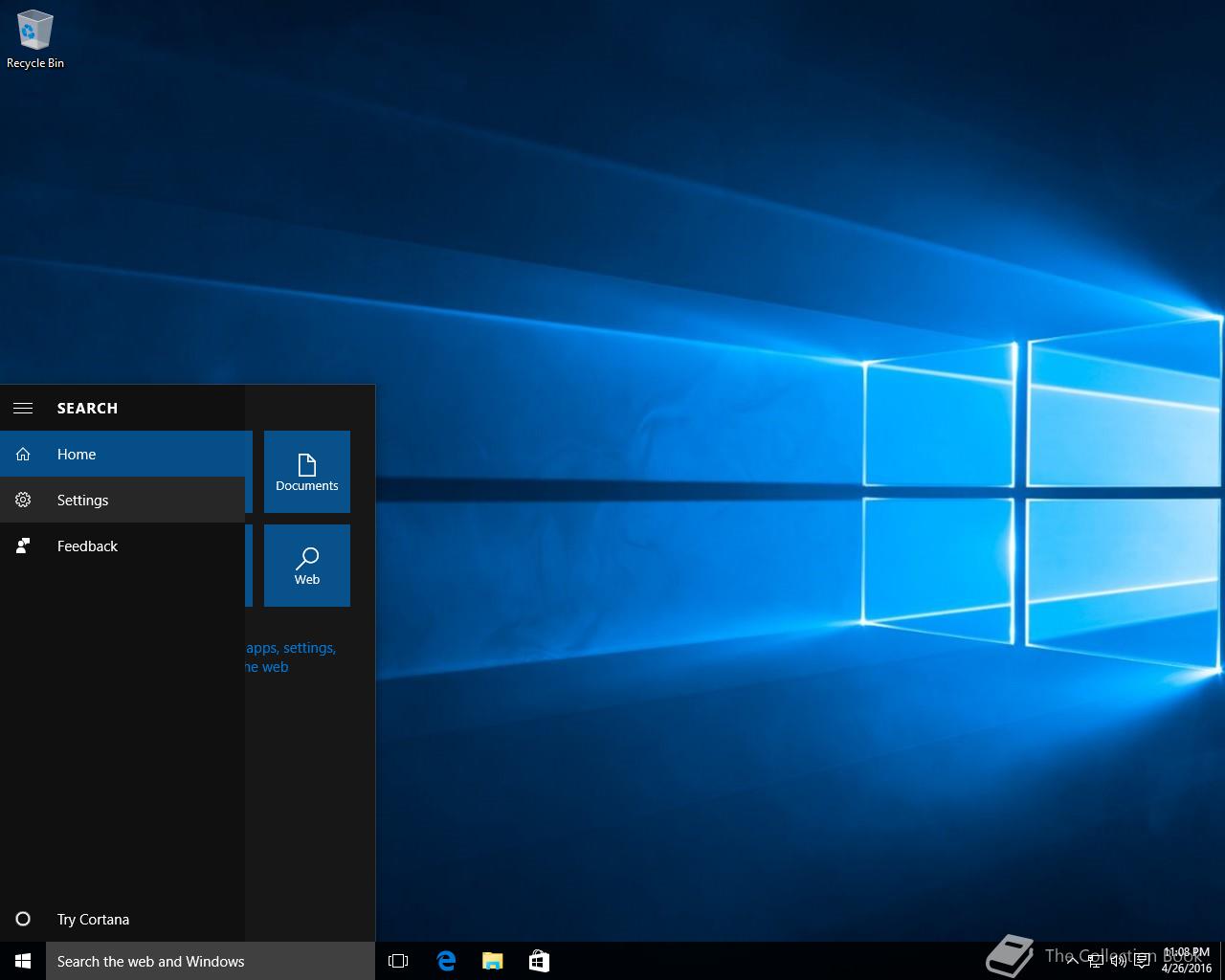Show hidden system tray icons
Image resolution: width=1225 pixels, height=980 pixels.
(1073, 961)
